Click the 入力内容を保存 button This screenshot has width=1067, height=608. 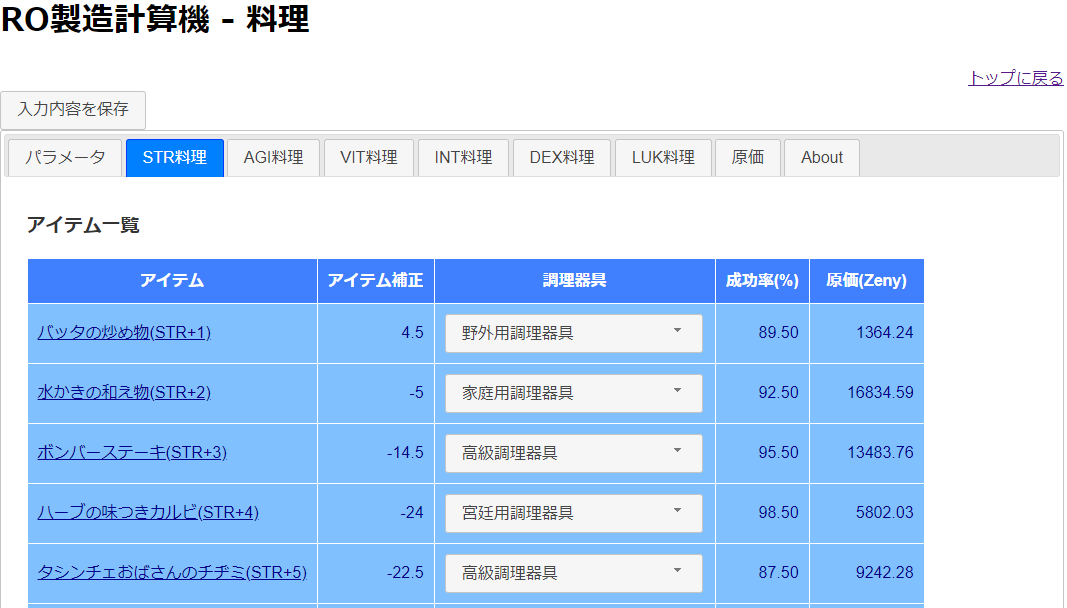point(73,110)
